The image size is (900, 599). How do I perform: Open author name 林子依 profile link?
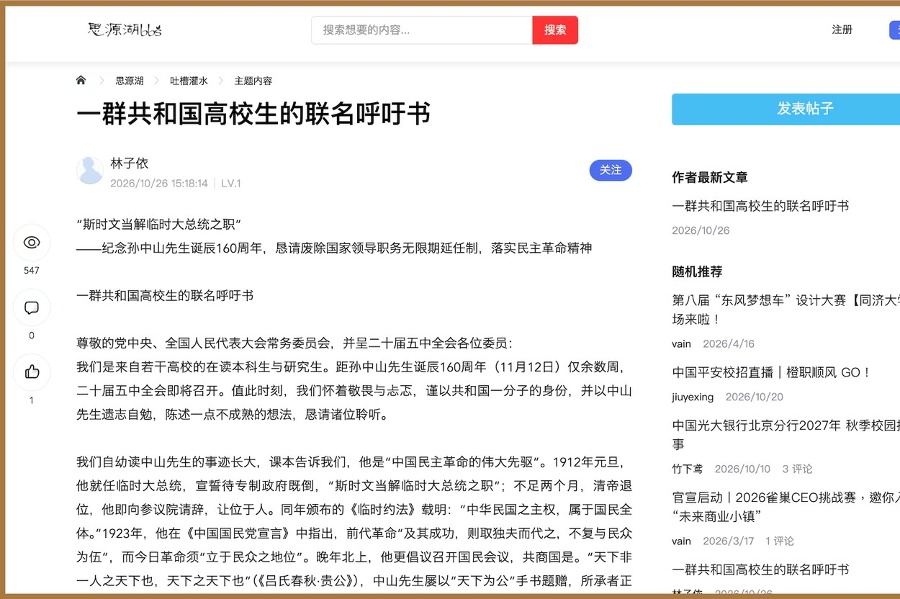pos(129,163)
